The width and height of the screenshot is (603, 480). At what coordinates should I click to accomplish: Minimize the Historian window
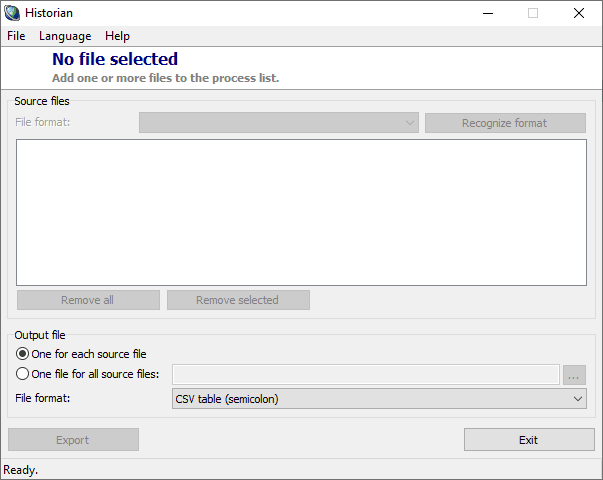(x=487, y=13)
